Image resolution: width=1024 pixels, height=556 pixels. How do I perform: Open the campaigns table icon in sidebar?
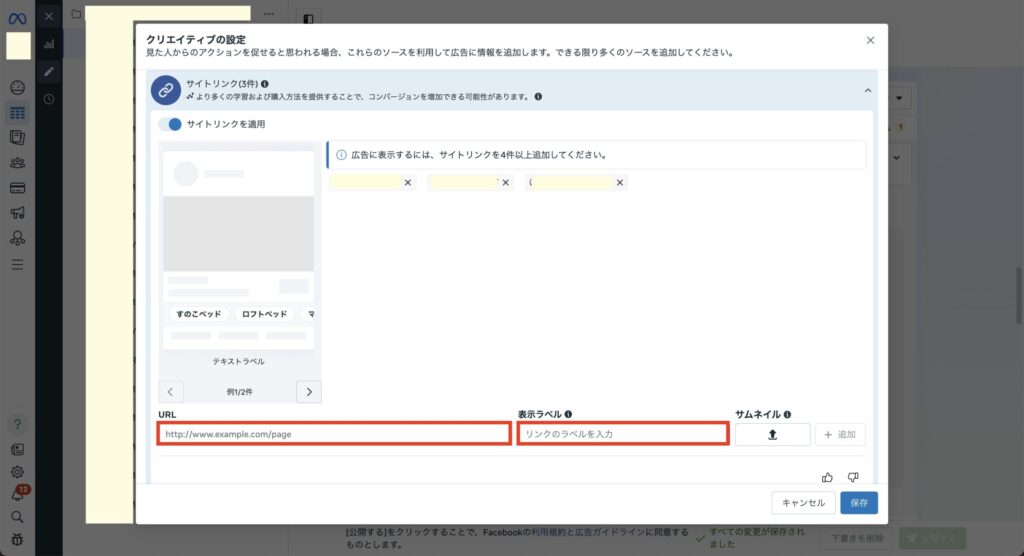(x=18, y=113)
